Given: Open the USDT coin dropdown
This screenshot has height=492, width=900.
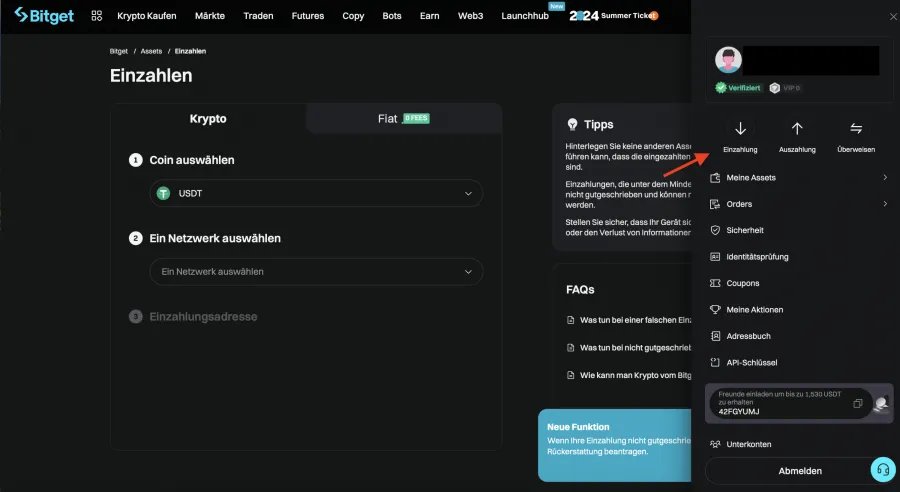Looking at the screenshot, I should [316, 193].
